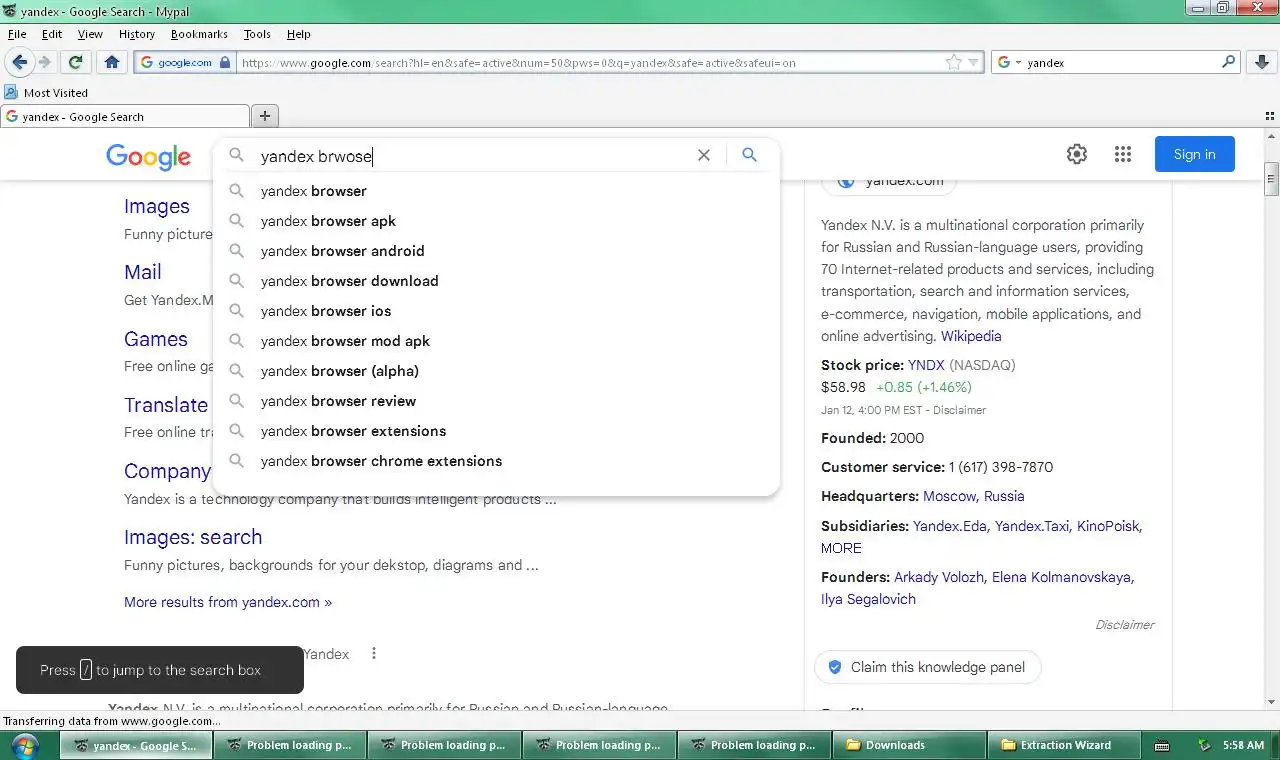Click the Google logo
This screenshot has height=760, width=1280.
pos(148,156)
